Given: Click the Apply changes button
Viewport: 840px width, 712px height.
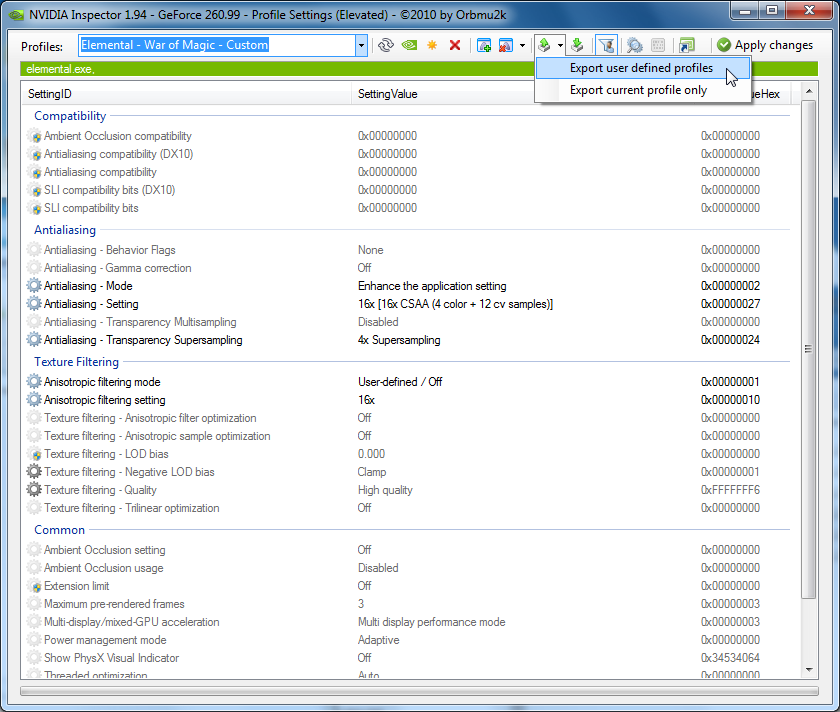Looking at the screenshot, I should (764, 45).
